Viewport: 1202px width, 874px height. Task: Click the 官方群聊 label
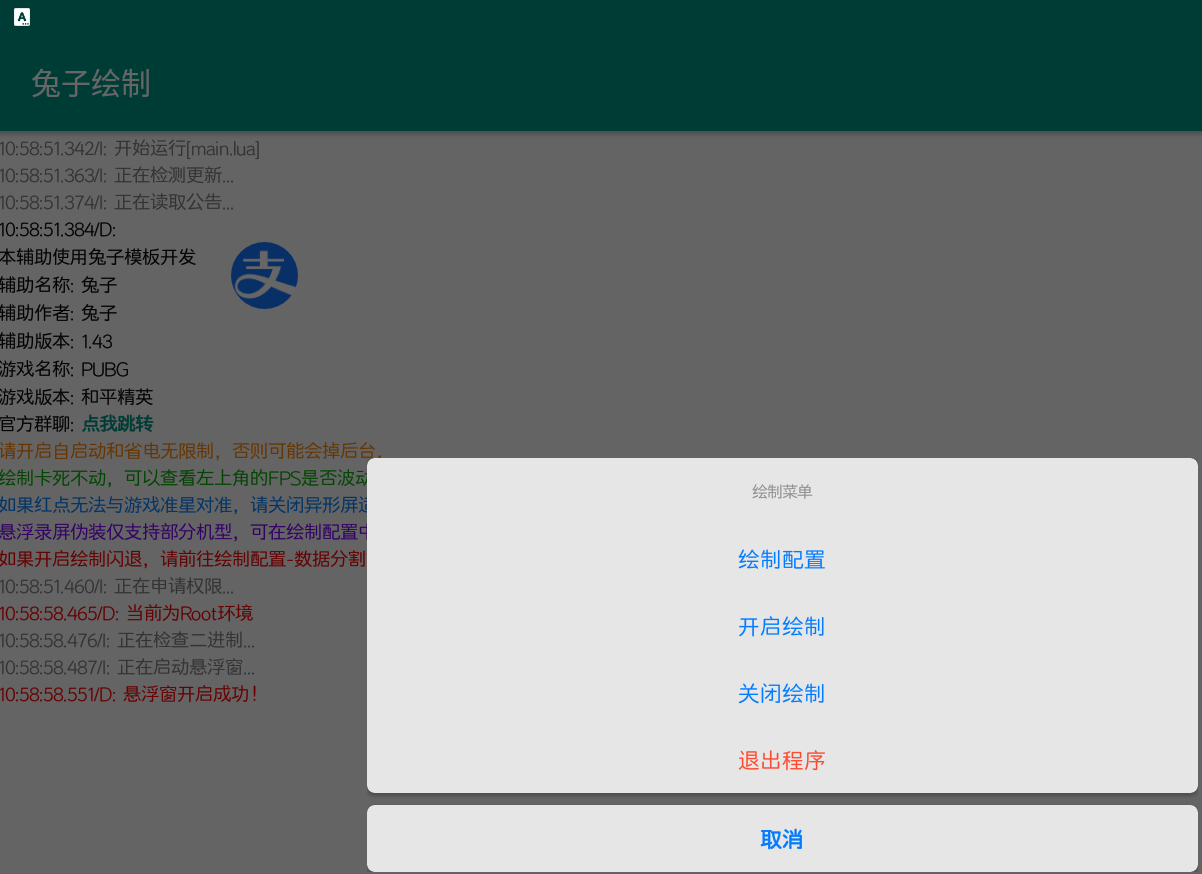38,424
